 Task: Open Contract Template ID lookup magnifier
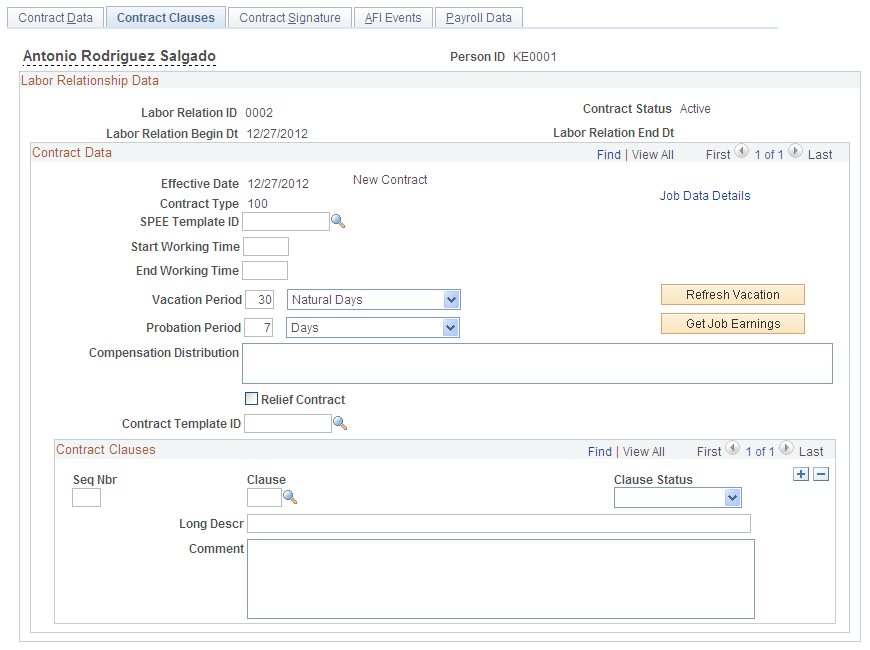point(340,424)
